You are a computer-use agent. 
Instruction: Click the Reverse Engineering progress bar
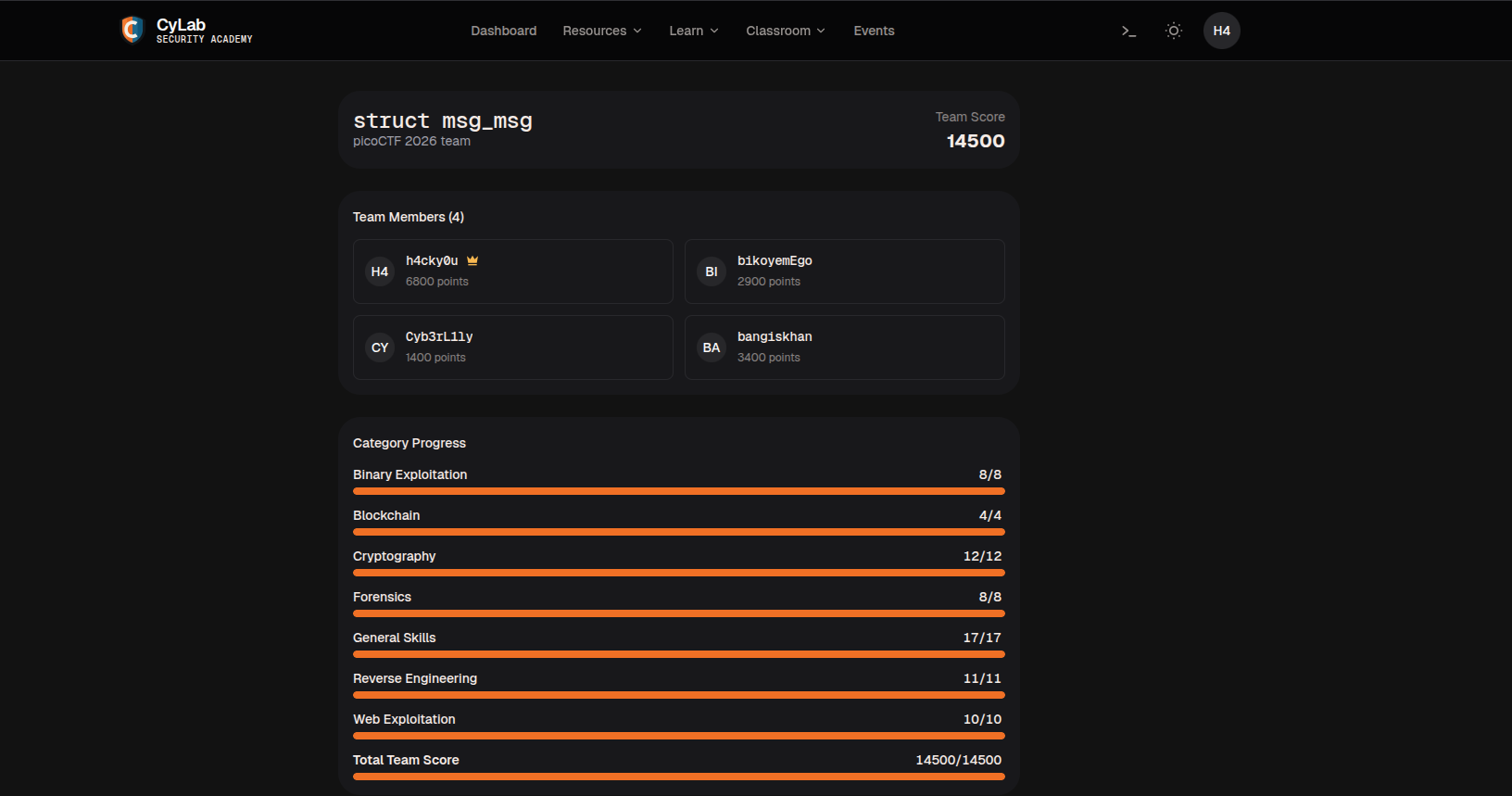click(x=679, y=695)
